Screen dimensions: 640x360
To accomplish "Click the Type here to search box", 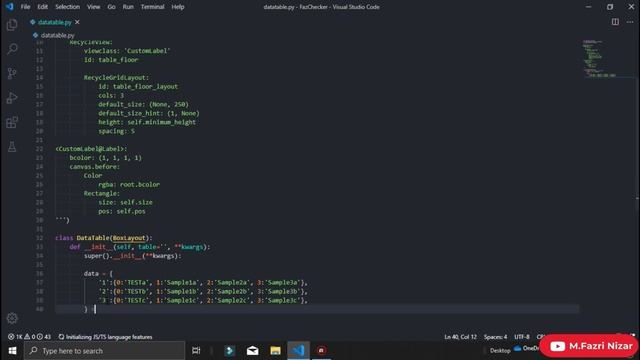I will (x=104, y=351).
